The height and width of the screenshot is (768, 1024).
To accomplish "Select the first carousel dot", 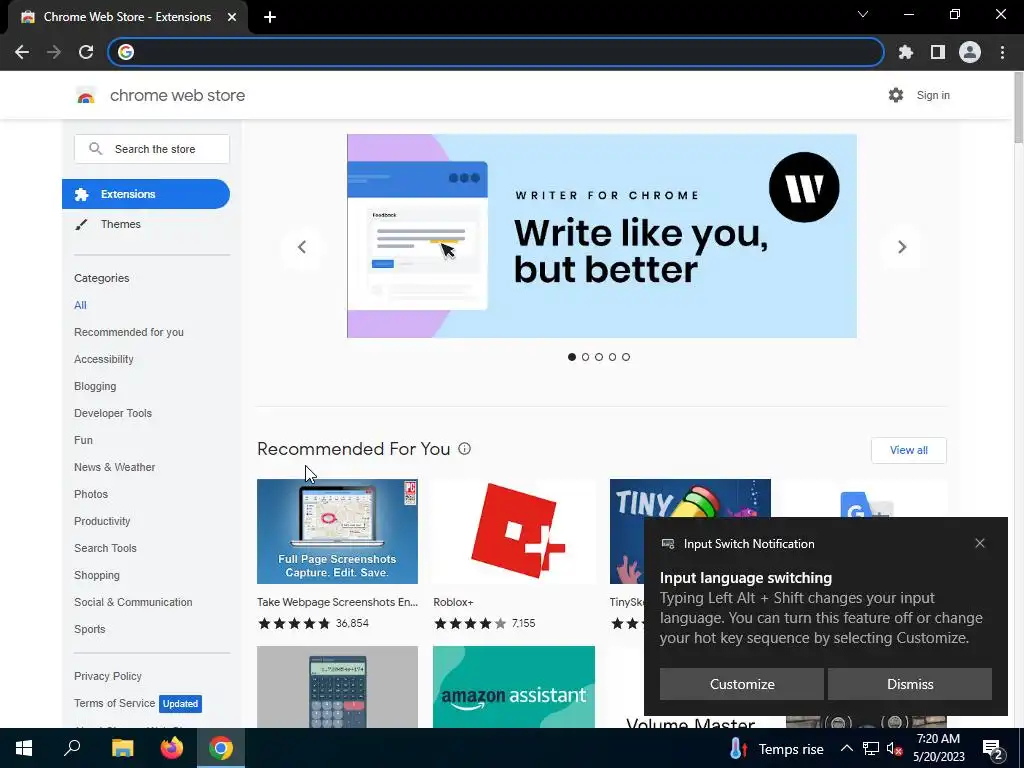I will pos(572,357).
